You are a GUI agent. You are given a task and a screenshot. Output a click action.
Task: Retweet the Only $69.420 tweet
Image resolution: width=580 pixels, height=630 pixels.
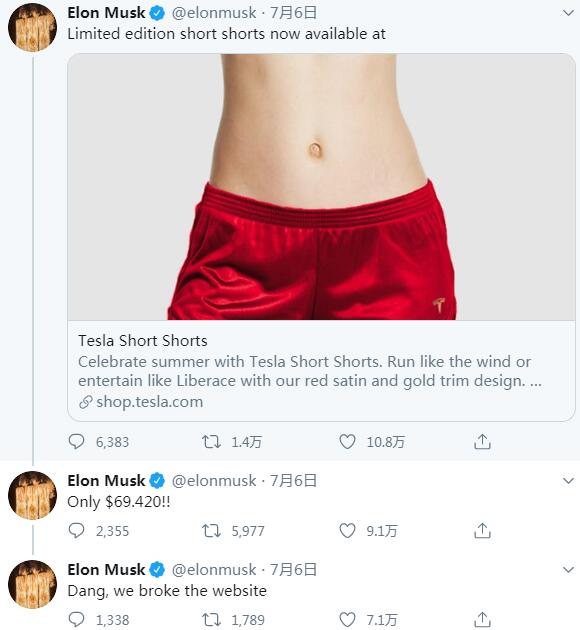[211, 531]
